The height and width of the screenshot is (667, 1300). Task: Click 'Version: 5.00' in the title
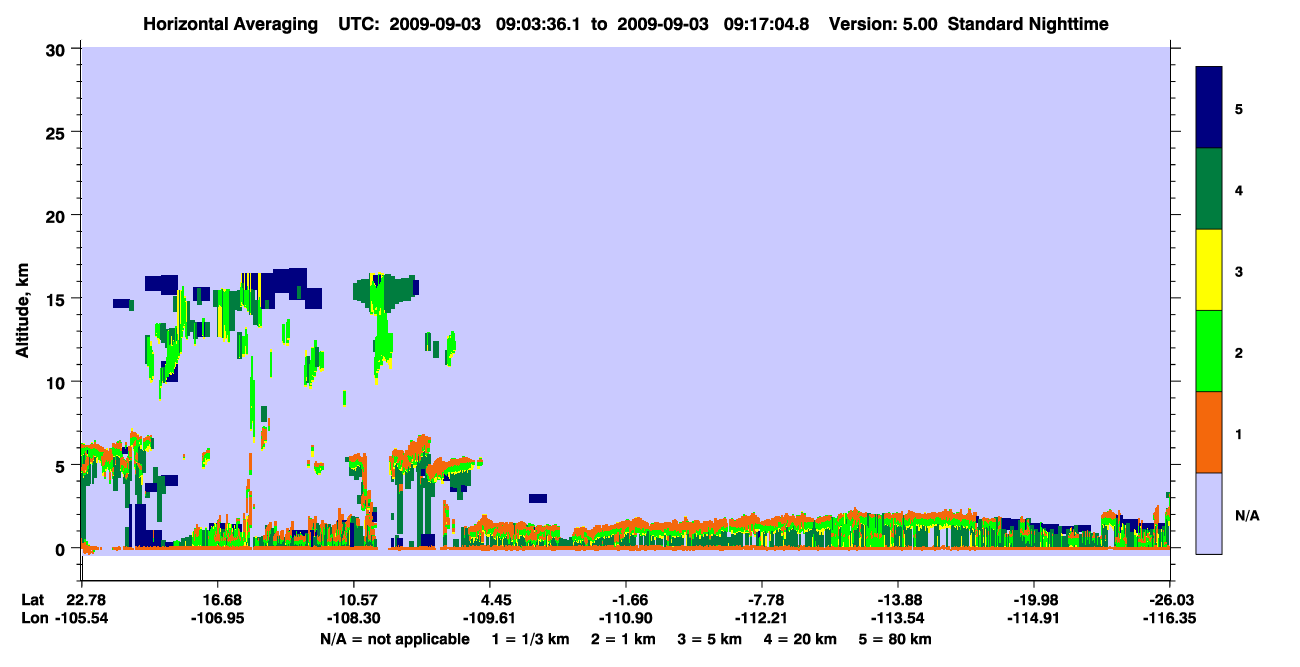882,23
